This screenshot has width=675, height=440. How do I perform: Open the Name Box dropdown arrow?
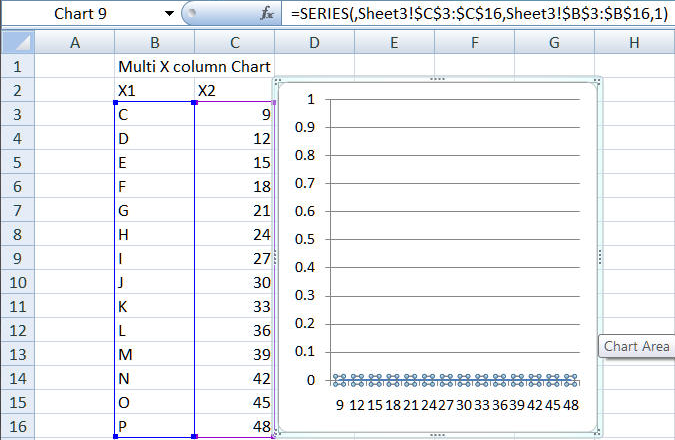pos(167,15)
